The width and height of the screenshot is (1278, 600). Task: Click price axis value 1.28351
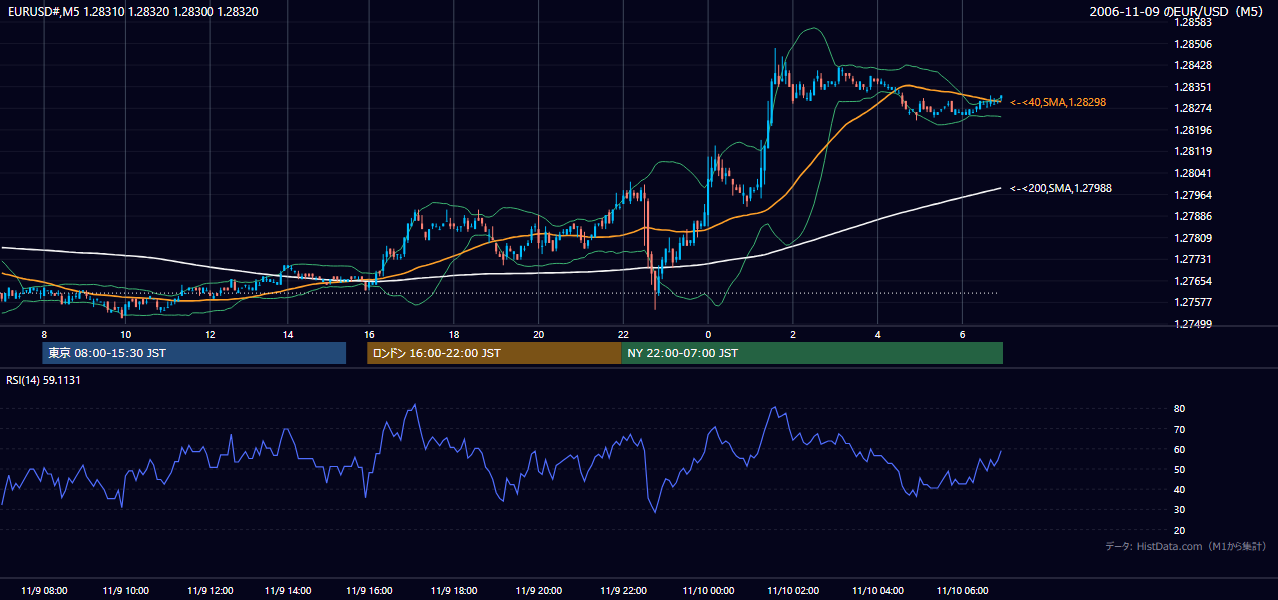coord(1192,87)
